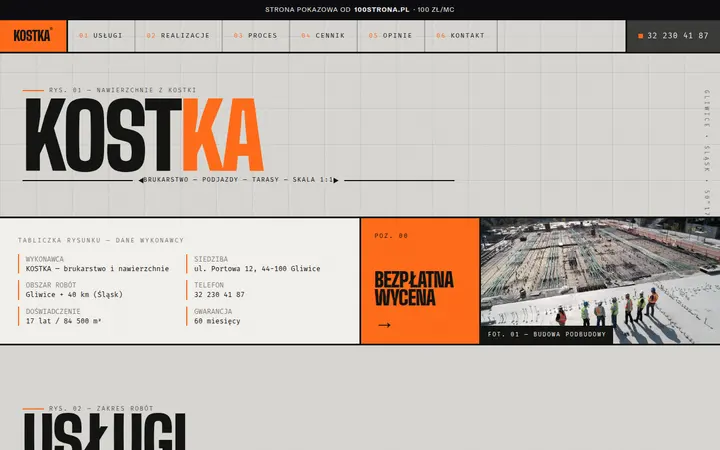Viewport: 720px width, 450px height.
Task: Go to the Realizacje section
Action: click(178, 36)
